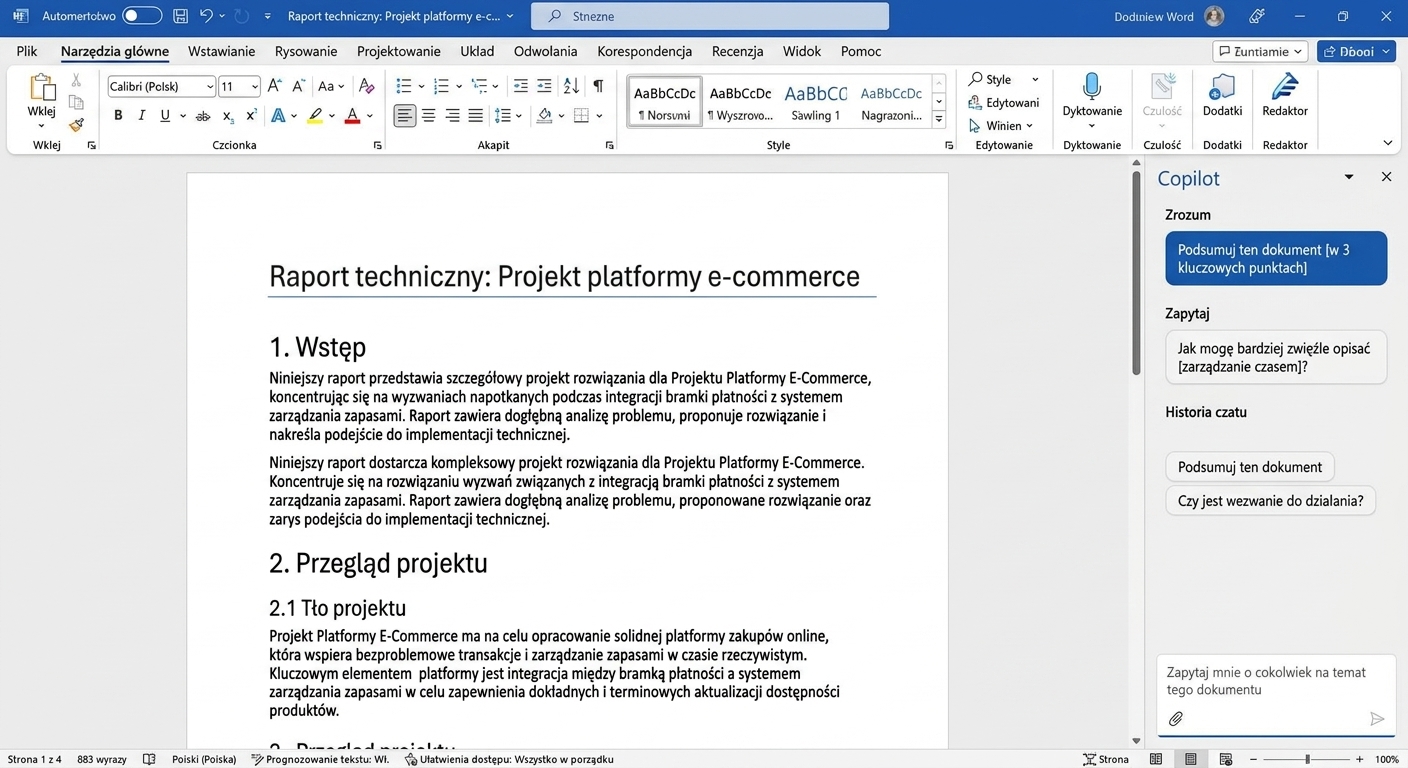Decrease font size with smaller A icon
1408x768 pixels.
[x=299, y=86]
